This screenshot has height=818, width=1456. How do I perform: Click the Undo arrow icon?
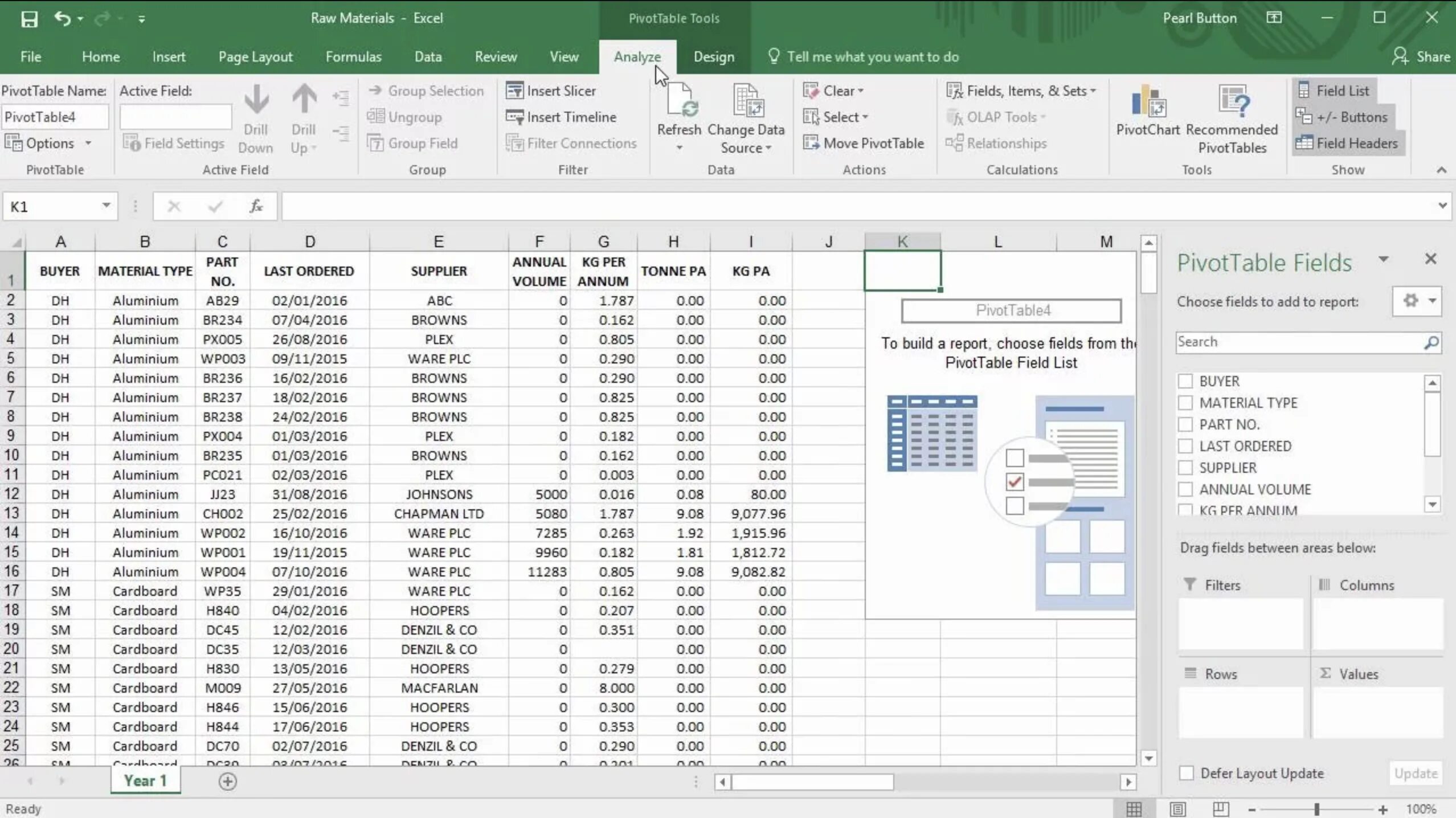62,19
